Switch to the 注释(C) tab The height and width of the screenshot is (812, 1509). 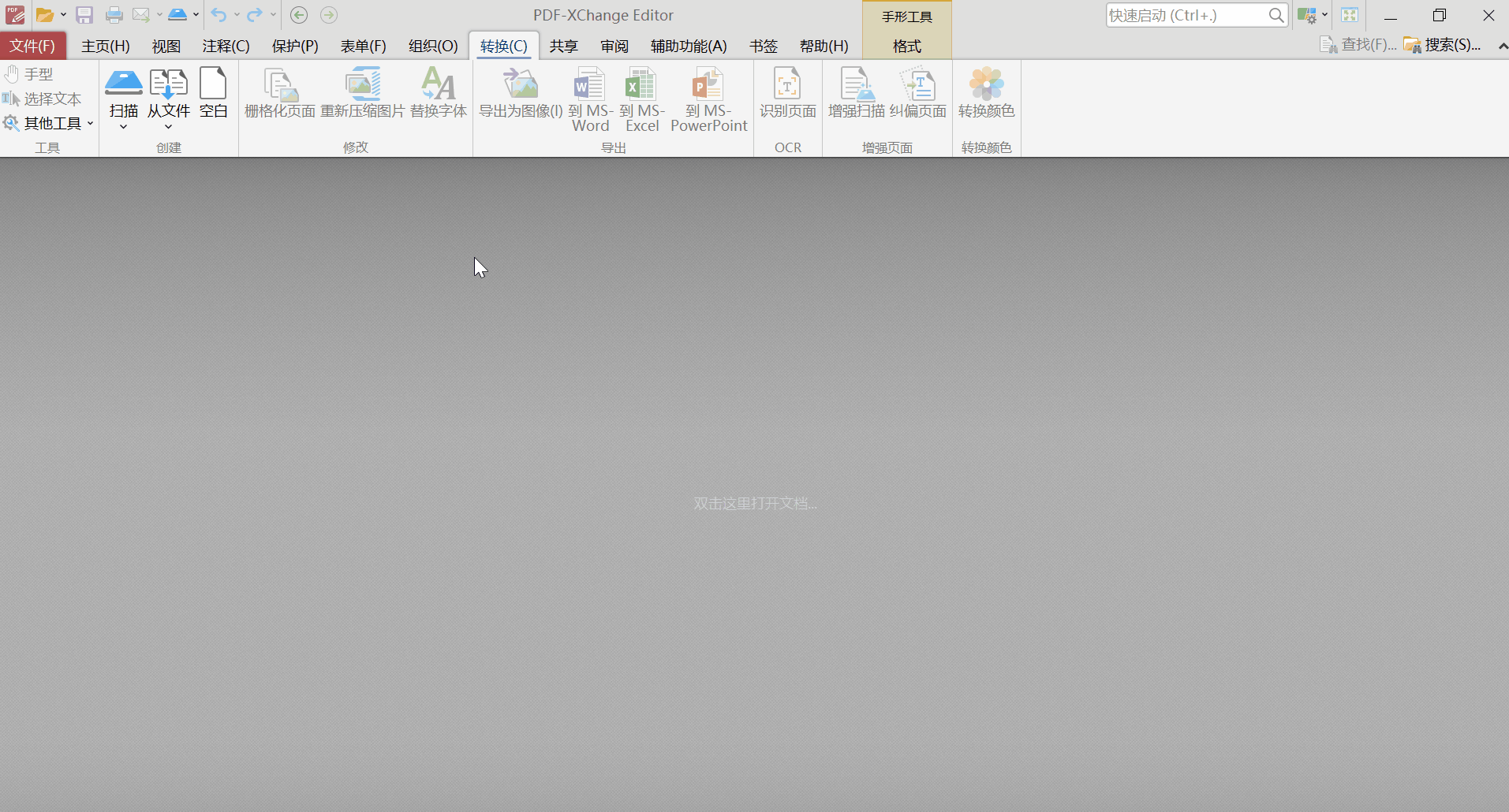pyautogui.click(x=226, y=46)
